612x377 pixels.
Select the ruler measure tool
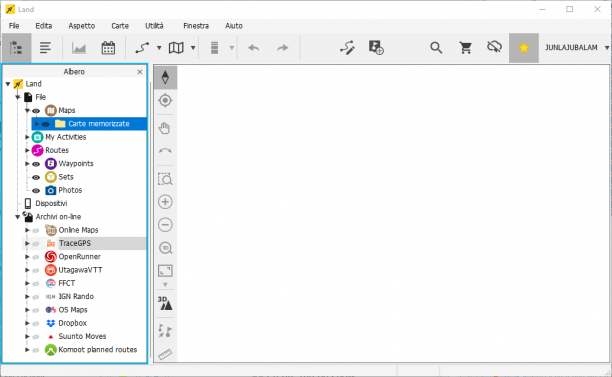tap(165, 354)
